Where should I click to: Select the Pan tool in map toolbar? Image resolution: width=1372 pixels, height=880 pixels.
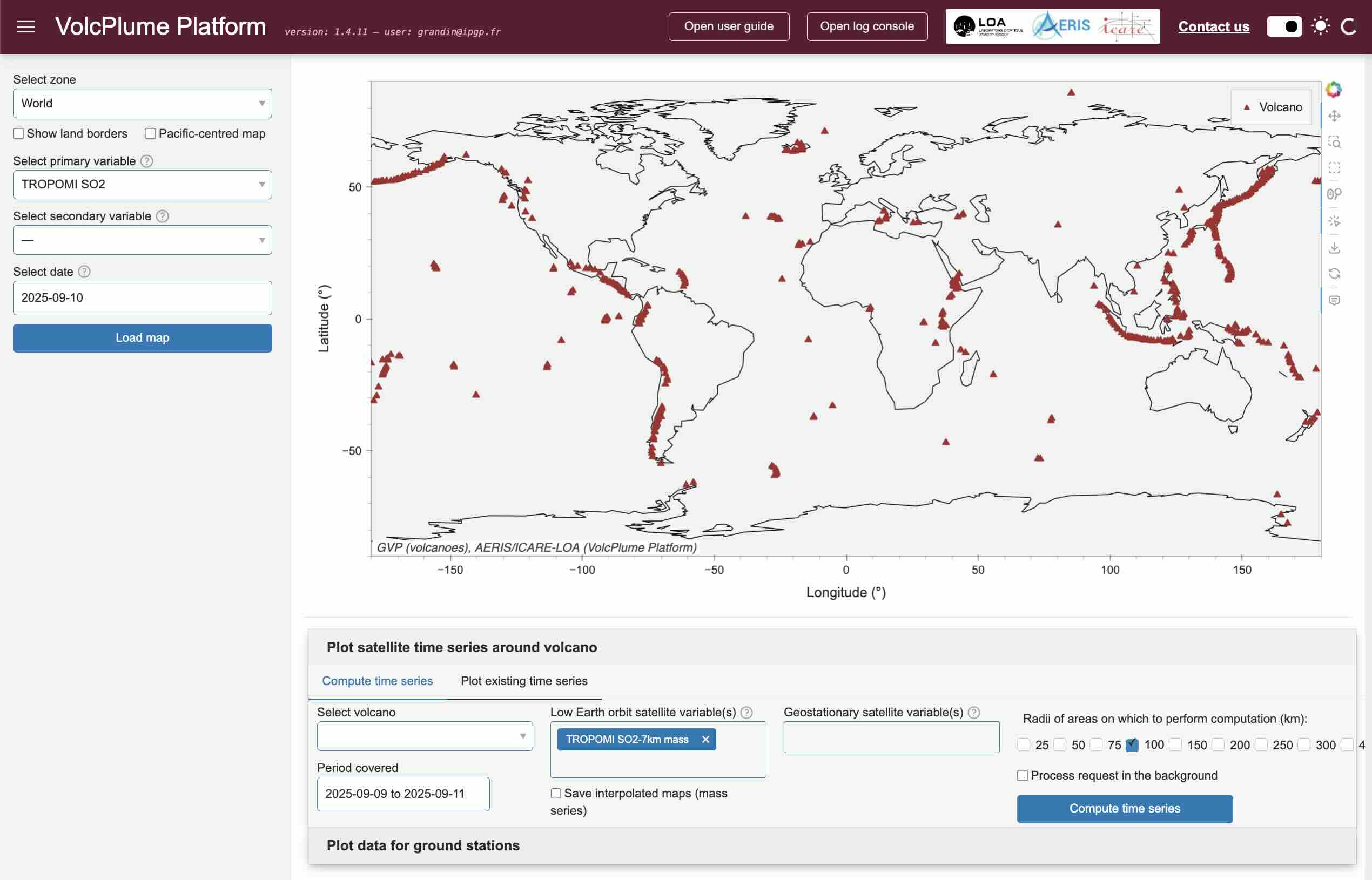click(x=1334, y=116)
